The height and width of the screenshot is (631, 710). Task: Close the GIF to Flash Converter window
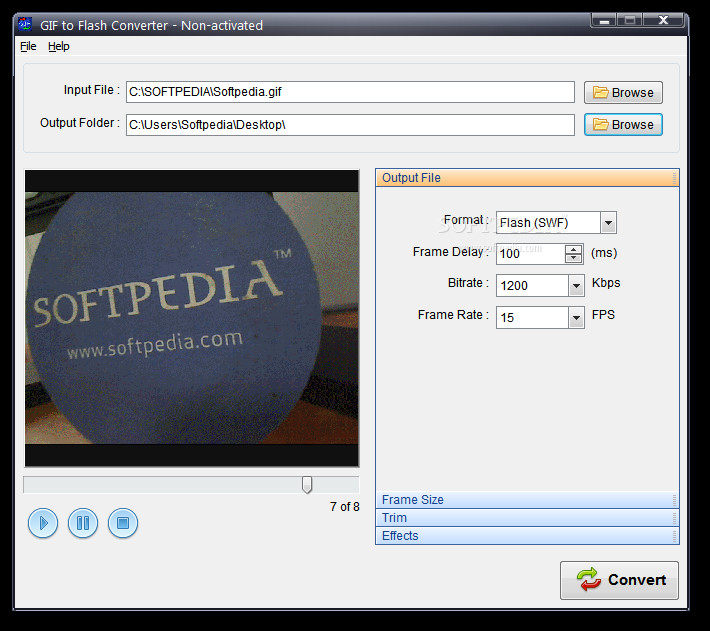coord(663,20)
